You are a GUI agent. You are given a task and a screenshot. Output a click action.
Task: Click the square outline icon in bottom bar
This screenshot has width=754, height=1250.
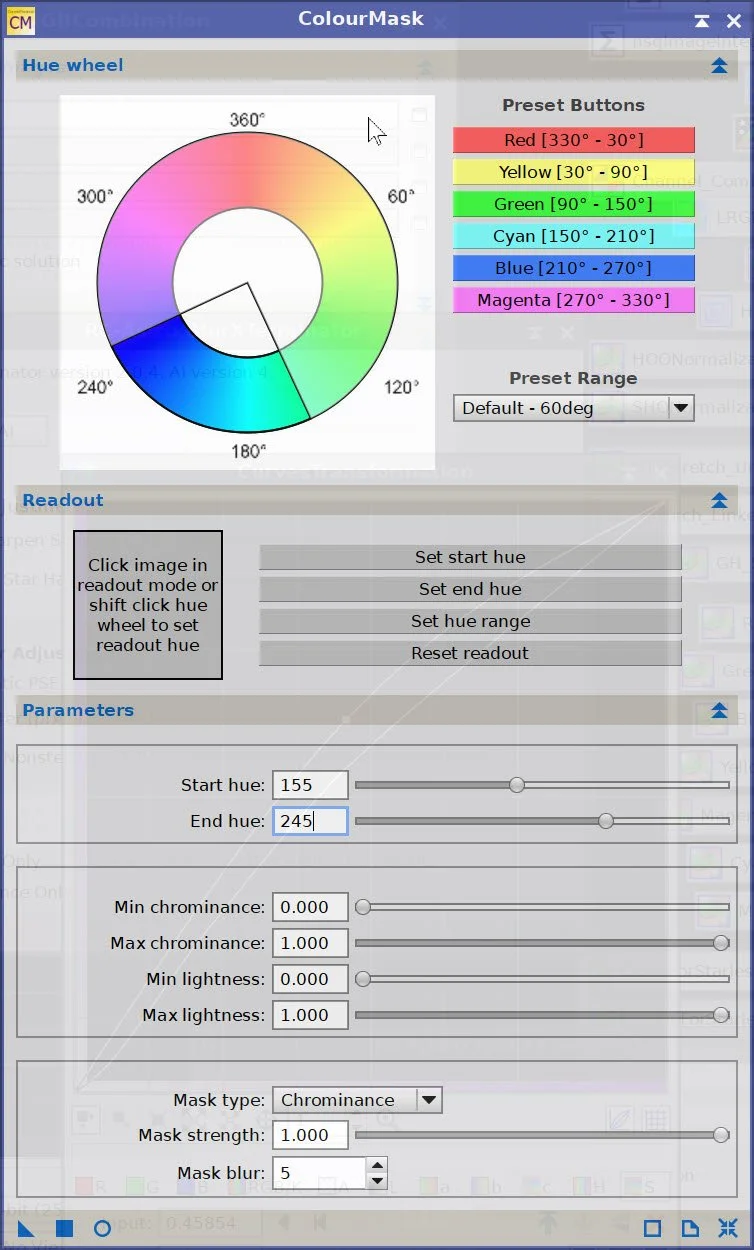point(652,1229)
